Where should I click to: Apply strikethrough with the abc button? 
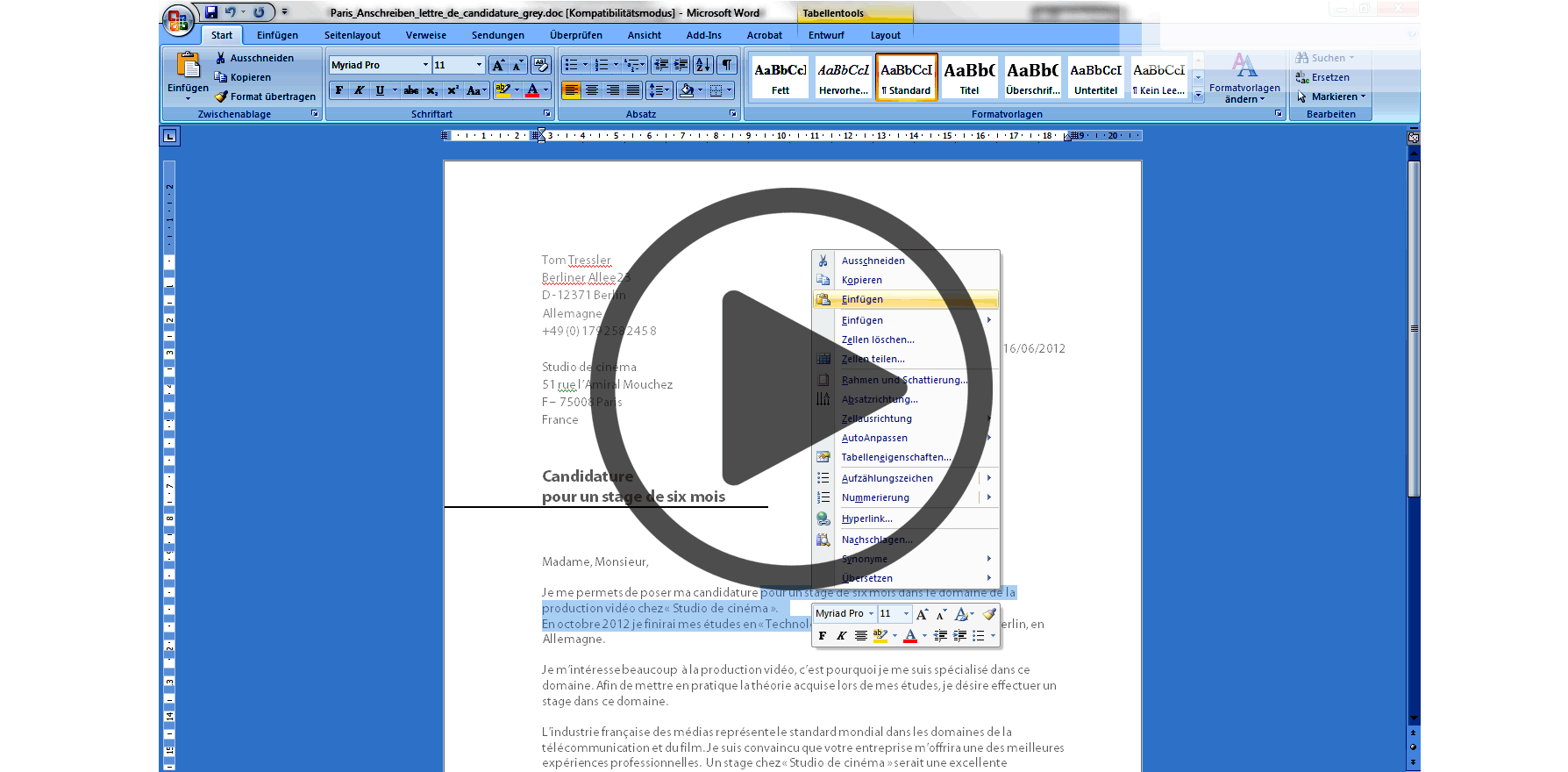[x=411, y=90]
